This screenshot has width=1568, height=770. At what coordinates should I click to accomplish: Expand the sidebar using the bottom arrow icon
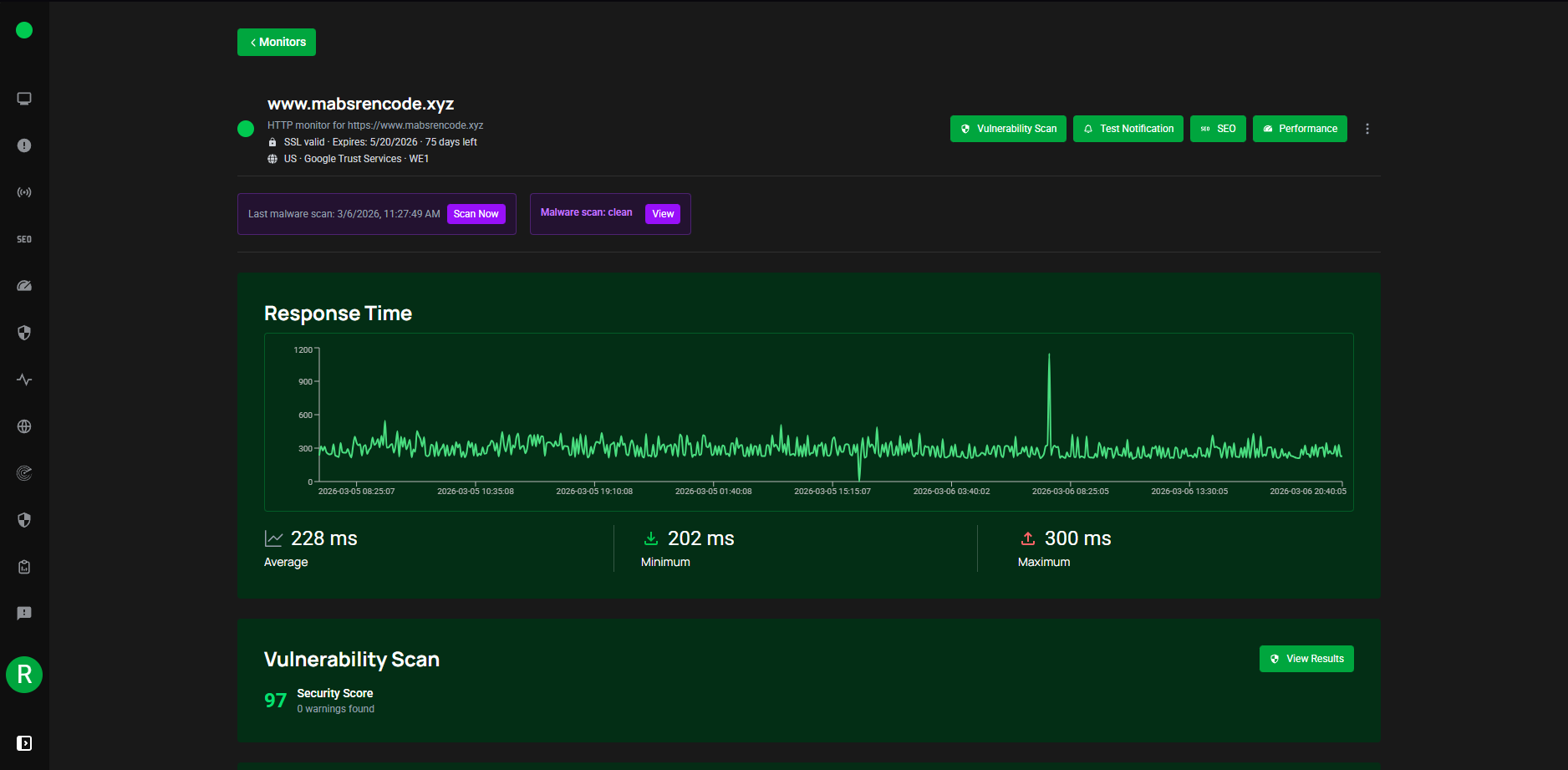pos(24,743)
